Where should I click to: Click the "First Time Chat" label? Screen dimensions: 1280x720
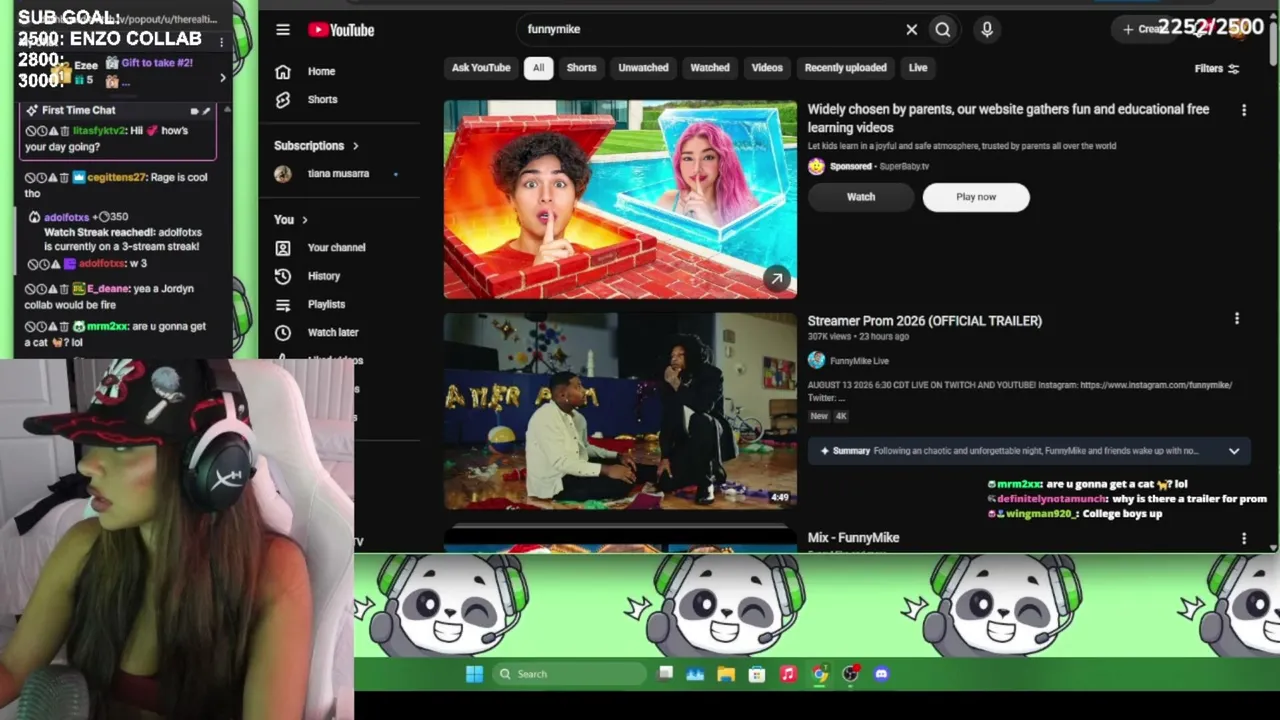point(79,110)
